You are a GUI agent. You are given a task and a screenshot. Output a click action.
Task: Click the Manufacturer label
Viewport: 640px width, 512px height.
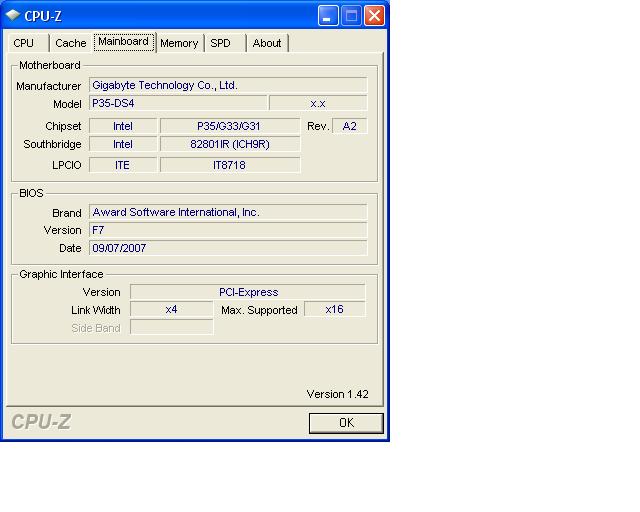[x=49, y=86]
